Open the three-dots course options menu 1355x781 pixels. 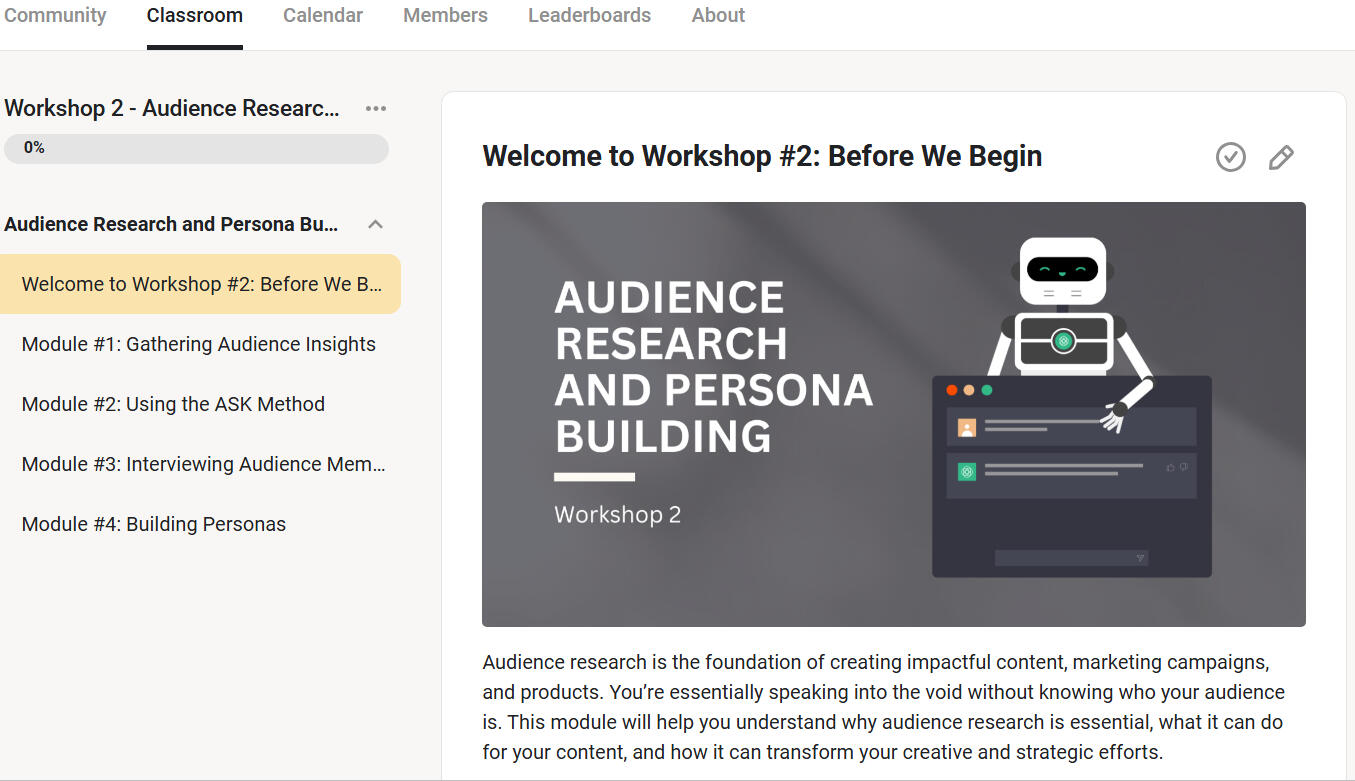click(376, 108)
